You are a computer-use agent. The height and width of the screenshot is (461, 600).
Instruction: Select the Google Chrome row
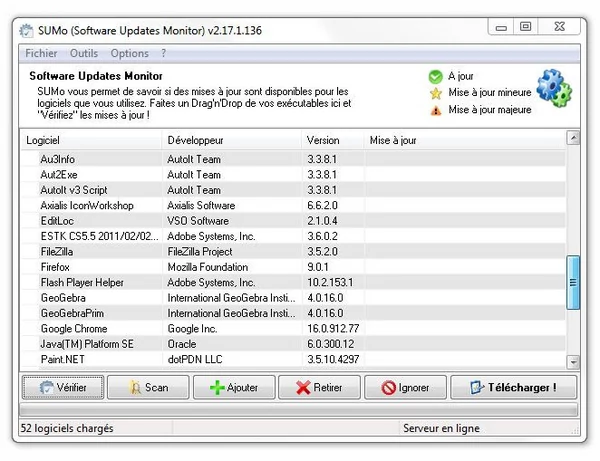(x=293, y=329)
